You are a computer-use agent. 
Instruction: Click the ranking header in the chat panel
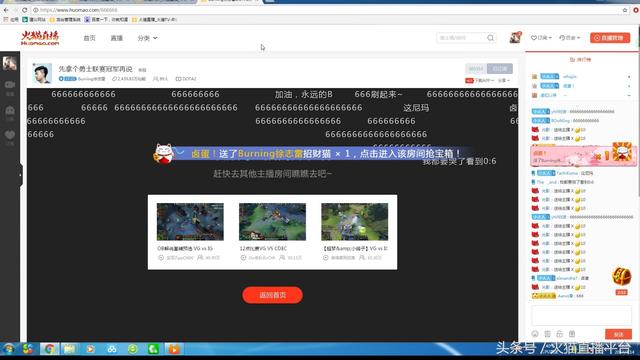point(580,60)
